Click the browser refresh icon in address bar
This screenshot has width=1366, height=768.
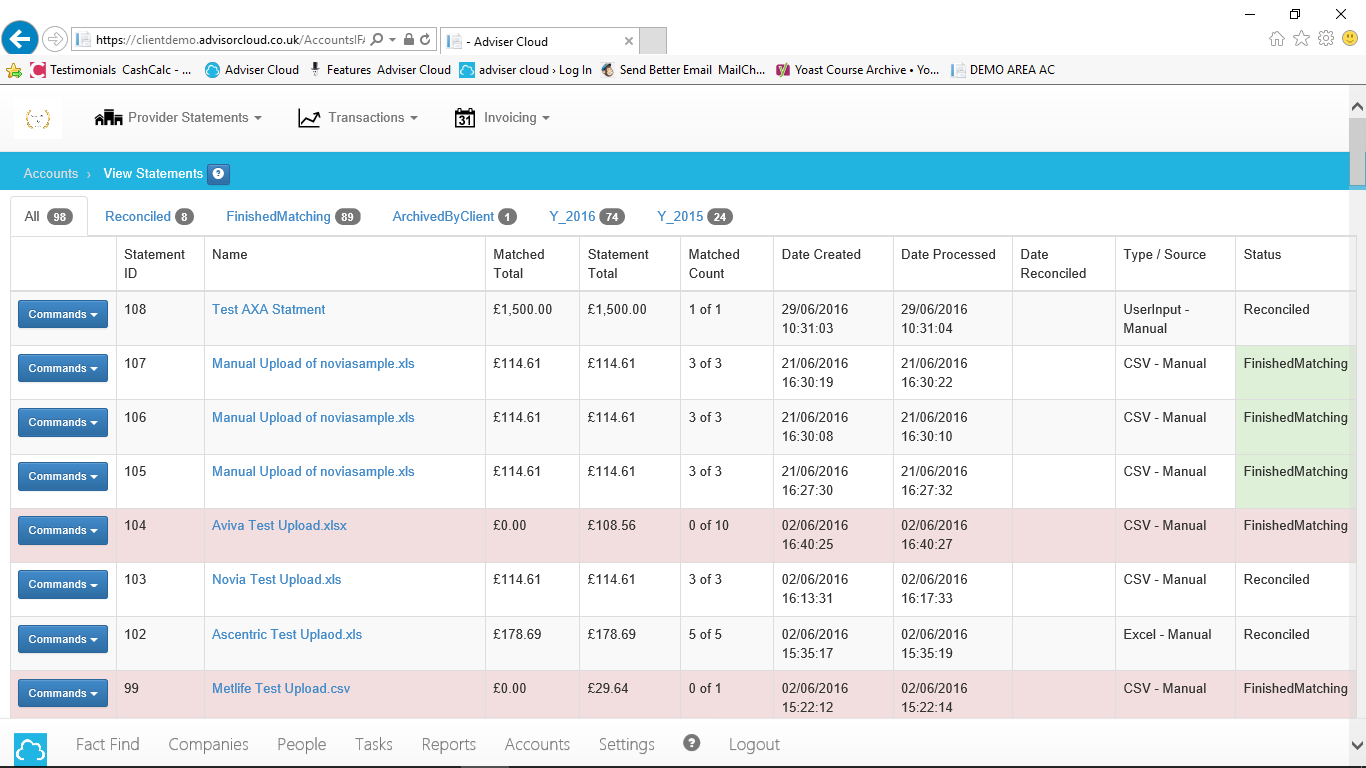tap(426, 40)
